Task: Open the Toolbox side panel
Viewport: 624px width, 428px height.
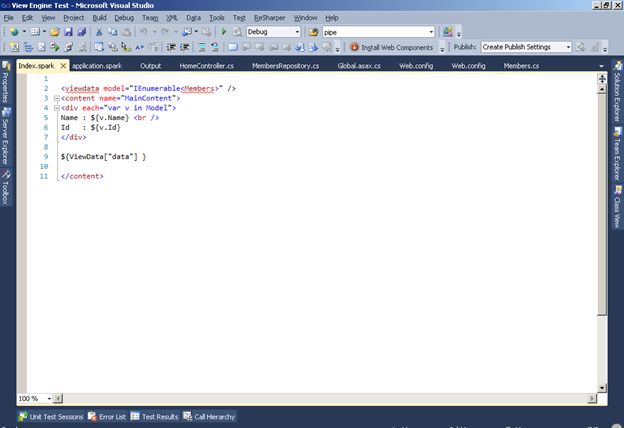Action: pyautogui.click(x=6, y=188)
